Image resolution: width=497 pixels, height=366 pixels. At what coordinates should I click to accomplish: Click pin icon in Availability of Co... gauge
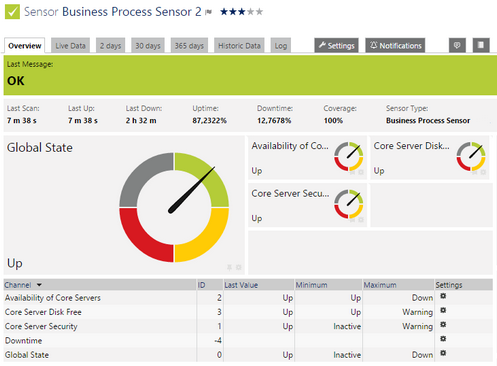pyautogui.click(x=352, y=172)
